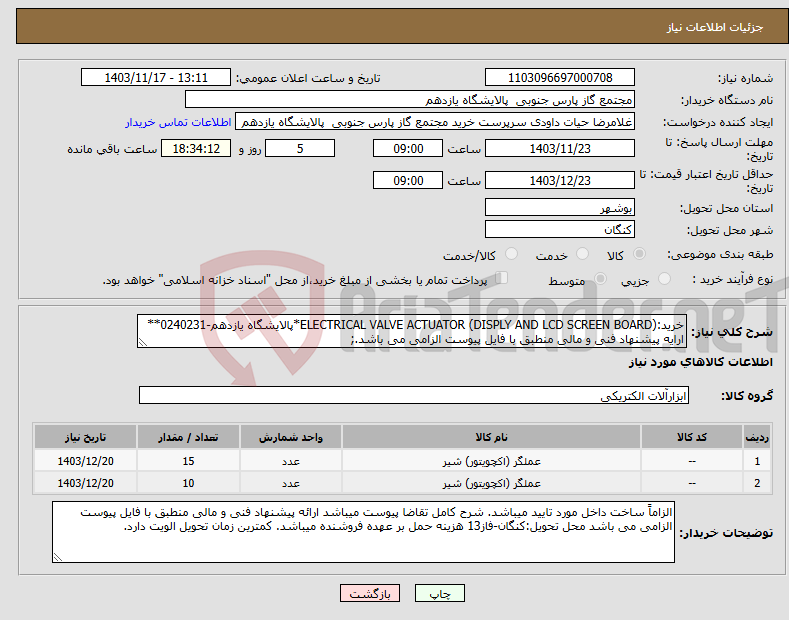Click the نام کالا column header

point(491,437)
